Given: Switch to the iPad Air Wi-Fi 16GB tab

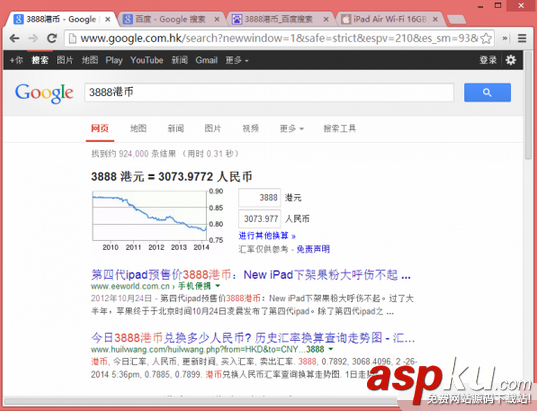Looking at the screenshot, I should click(x=390, y=19).
